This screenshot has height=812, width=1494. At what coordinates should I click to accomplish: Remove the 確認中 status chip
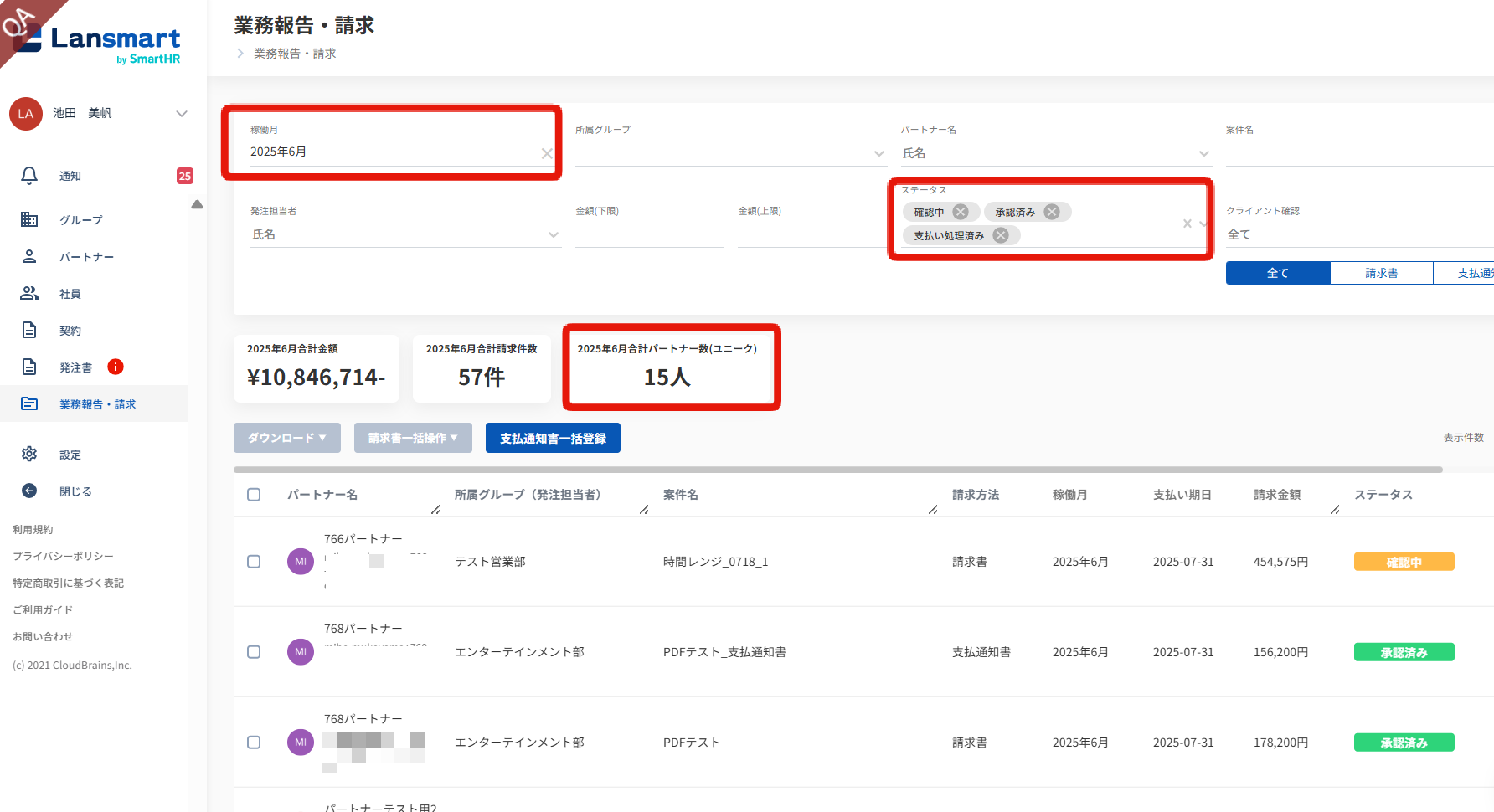961,212
